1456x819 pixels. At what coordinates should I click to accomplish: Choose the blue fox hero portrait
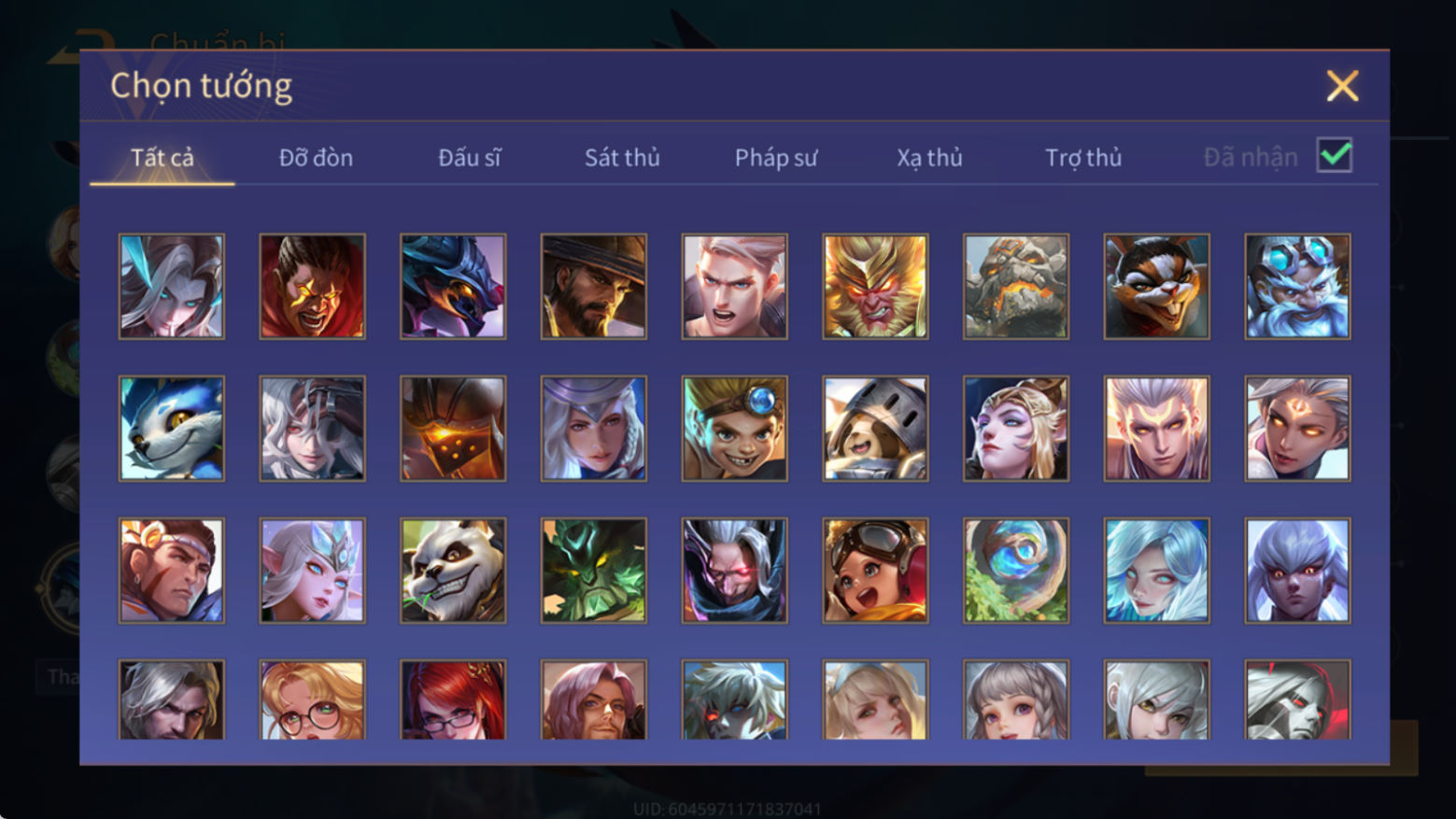click(172, 429)
